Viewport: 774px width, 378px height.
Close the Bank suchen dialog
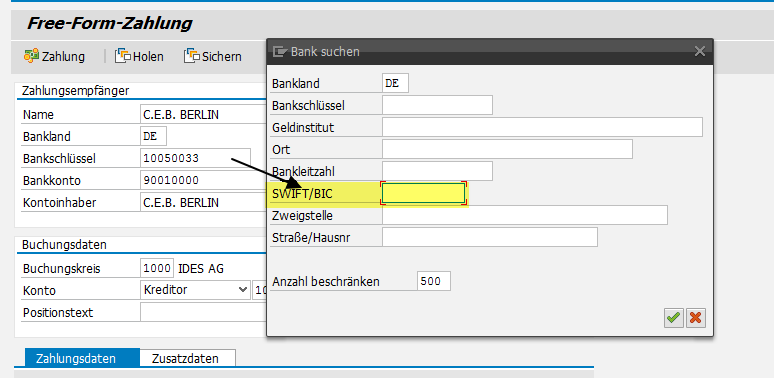coord(699,51)
